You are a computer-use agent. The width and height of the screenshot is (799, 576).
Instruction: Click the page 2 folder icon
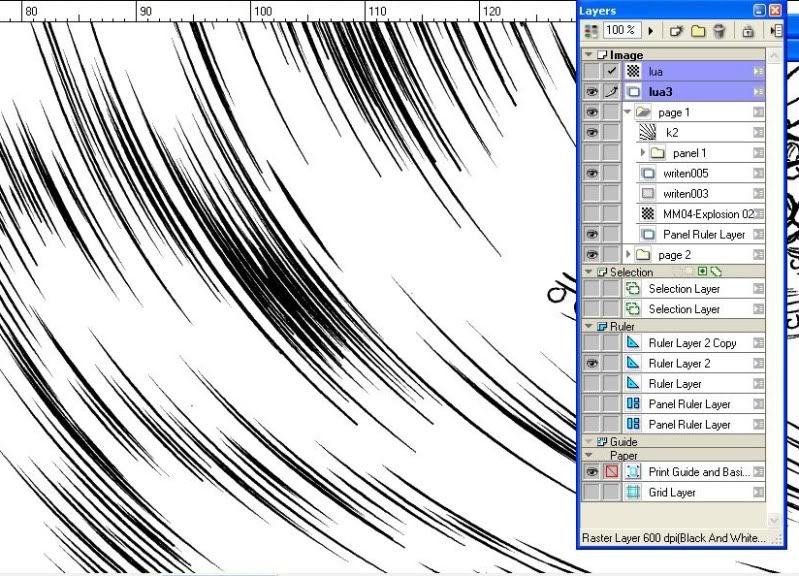click(643, 254)
